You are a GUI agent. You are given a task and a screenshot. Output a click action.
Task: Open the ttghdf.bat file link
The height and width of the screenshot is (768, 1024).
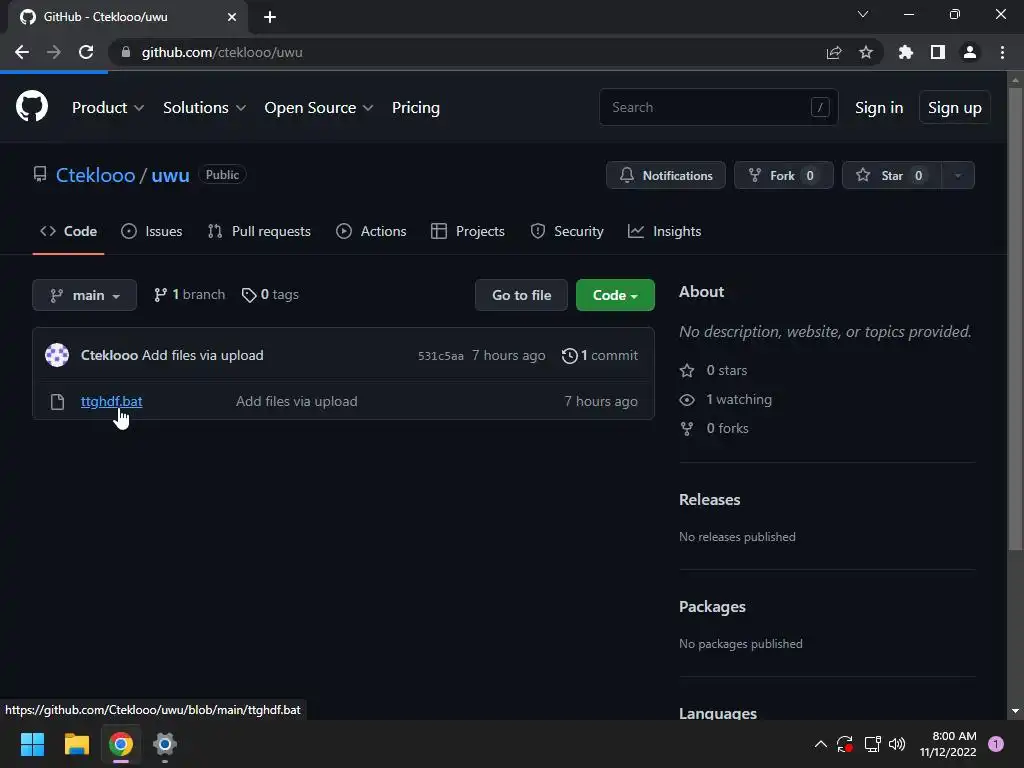point(112,402)
